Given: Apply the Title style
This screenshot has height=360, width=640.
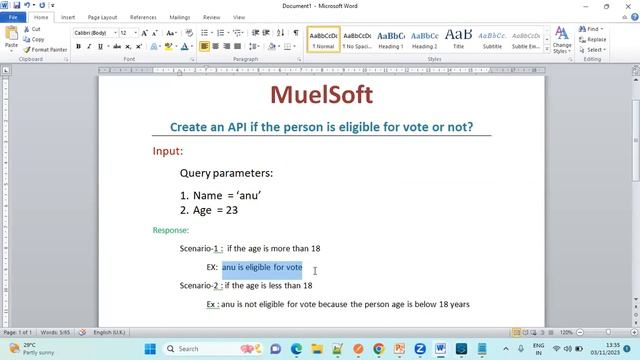Looking at the screenshot, I should click(458, 40).
